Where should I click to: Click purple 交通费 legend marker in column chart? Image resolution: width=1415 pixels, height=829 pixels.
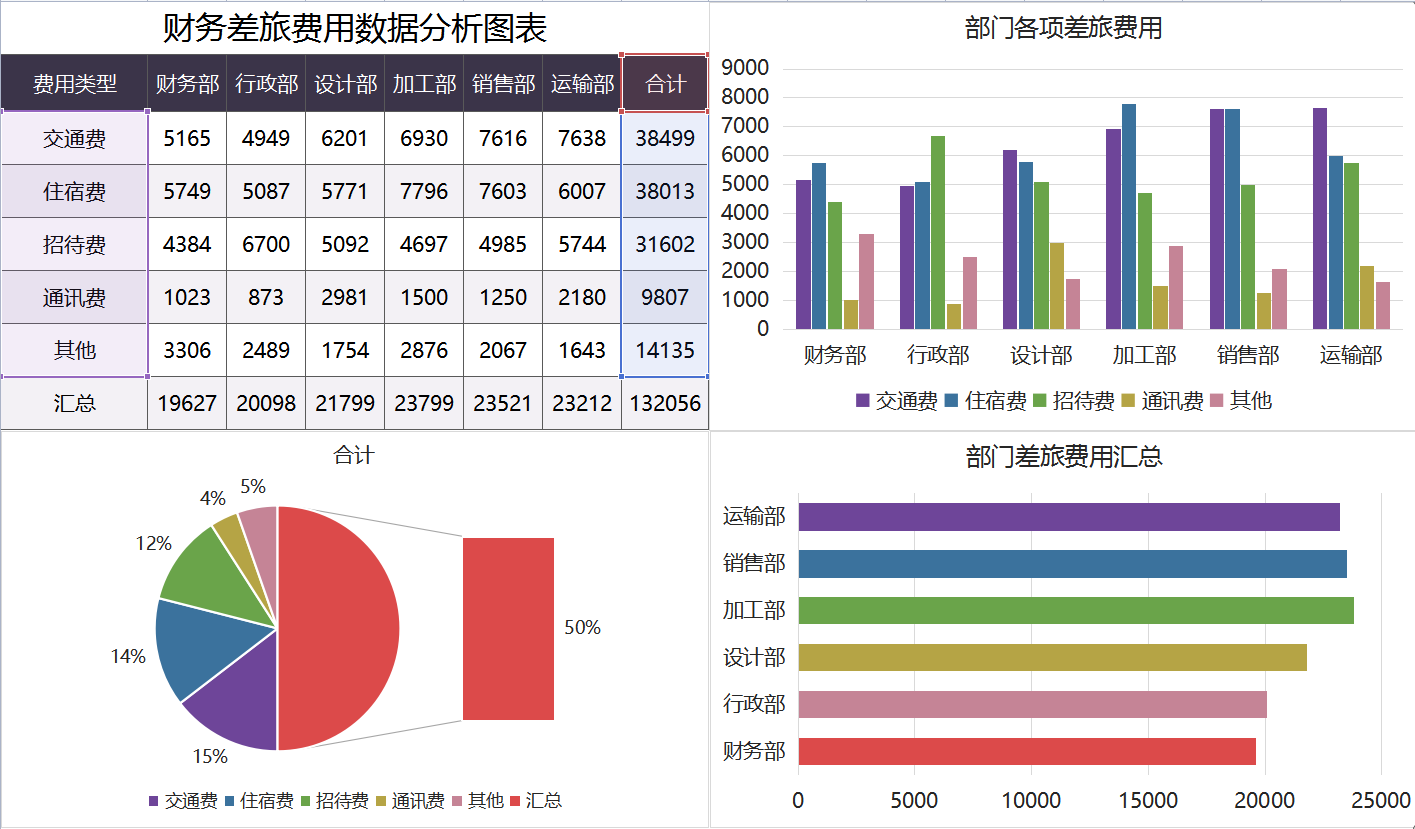[862, 401]
